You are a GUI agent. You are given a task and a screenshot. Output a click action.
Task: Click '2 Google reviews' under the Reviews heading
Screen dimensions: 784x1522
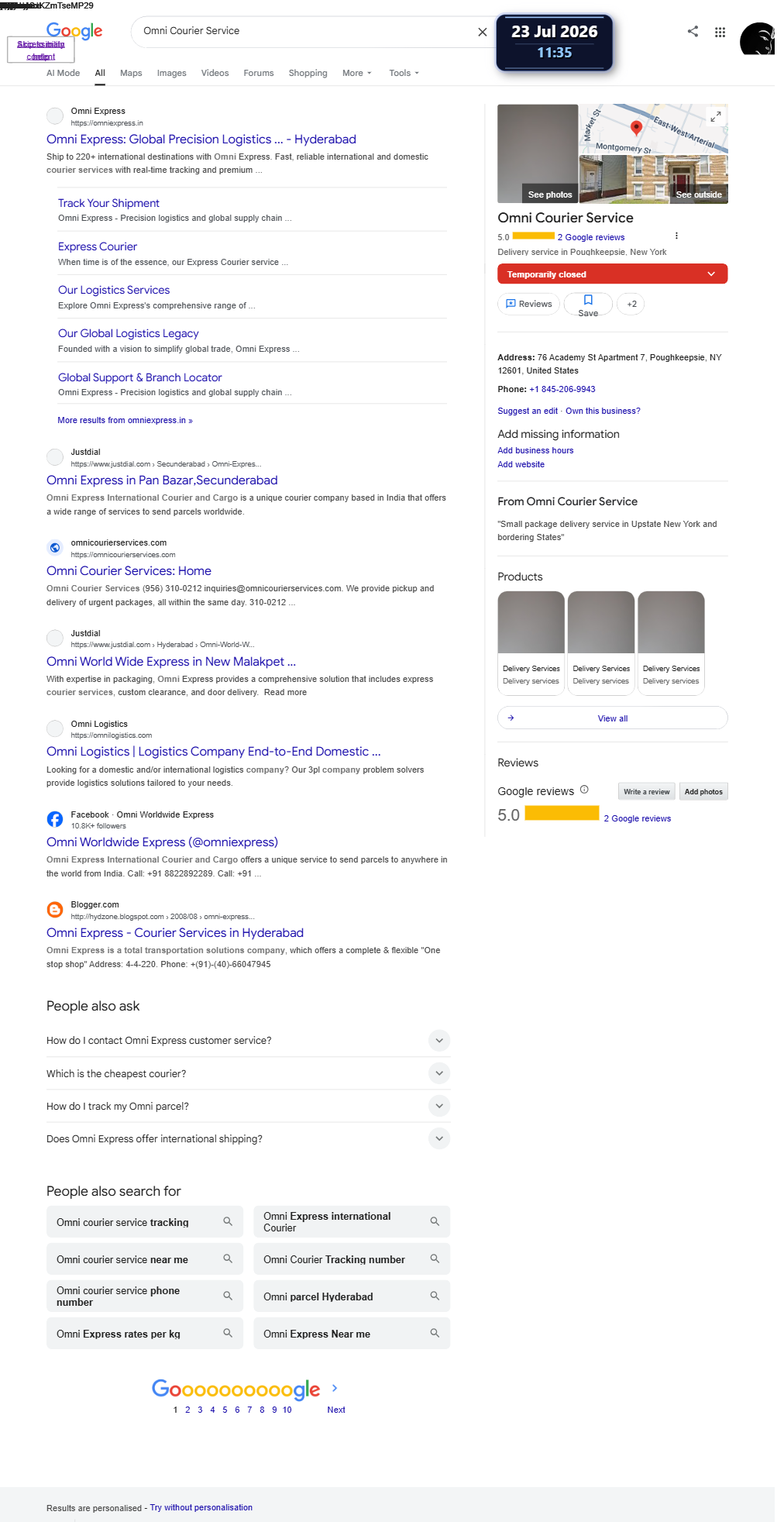637,818
